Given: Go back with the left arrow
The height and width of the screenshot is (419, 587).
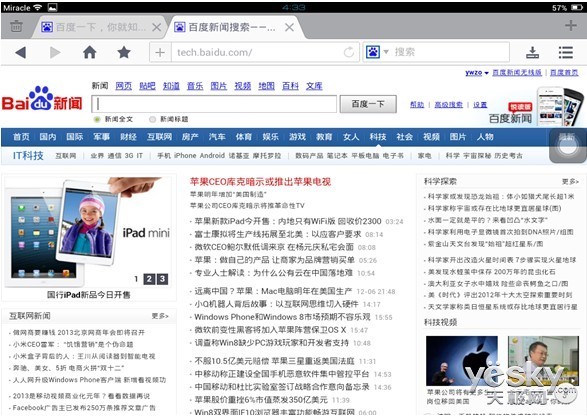Looking at the screenshot, I should [21, 52].
